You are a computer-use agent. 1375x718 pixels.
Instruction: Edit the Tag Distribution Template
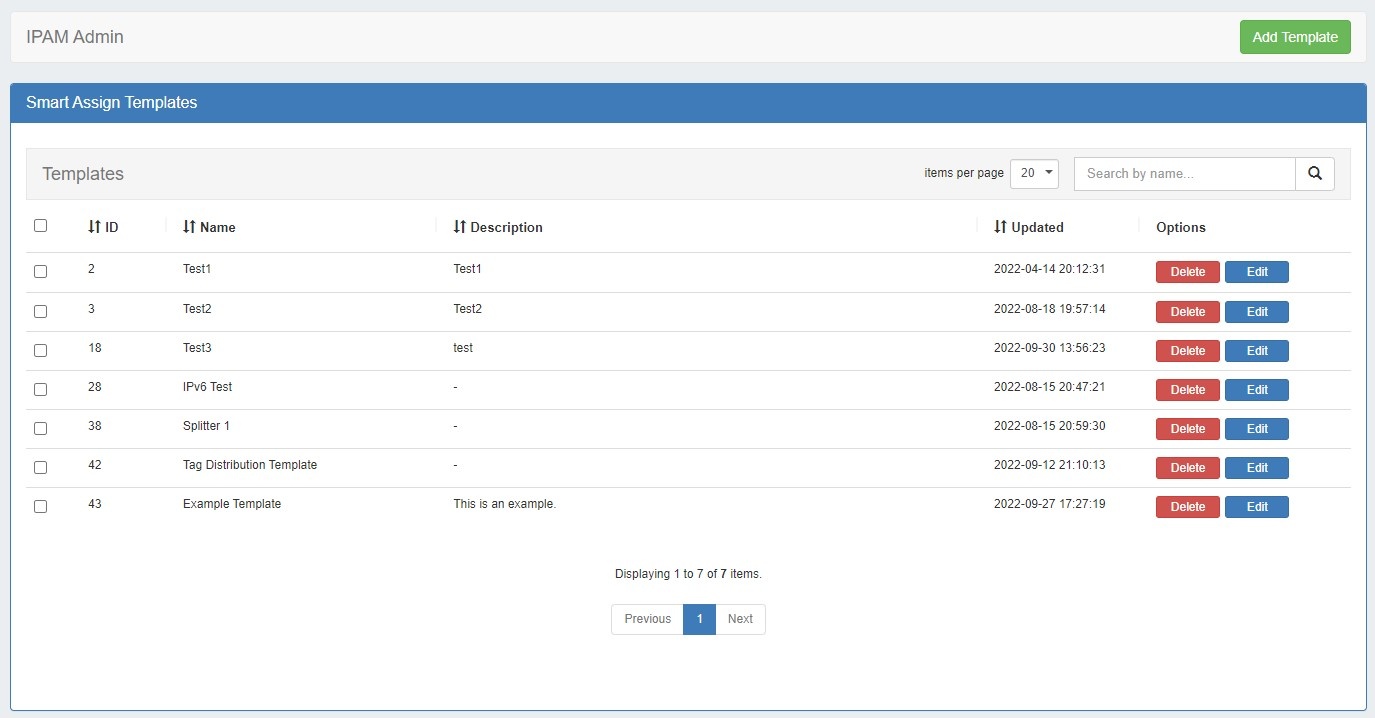click(x=1256, y=468)
